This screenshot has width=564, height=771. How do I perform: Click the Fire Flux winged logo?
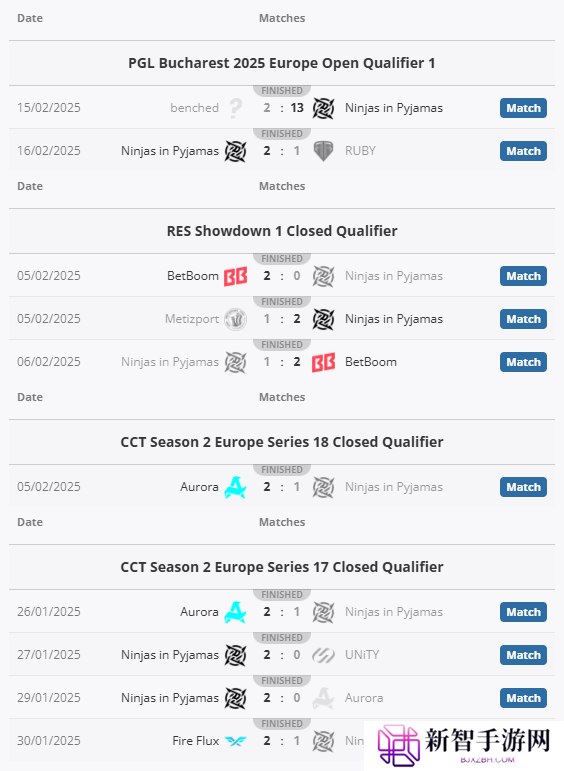coord(236,741)
